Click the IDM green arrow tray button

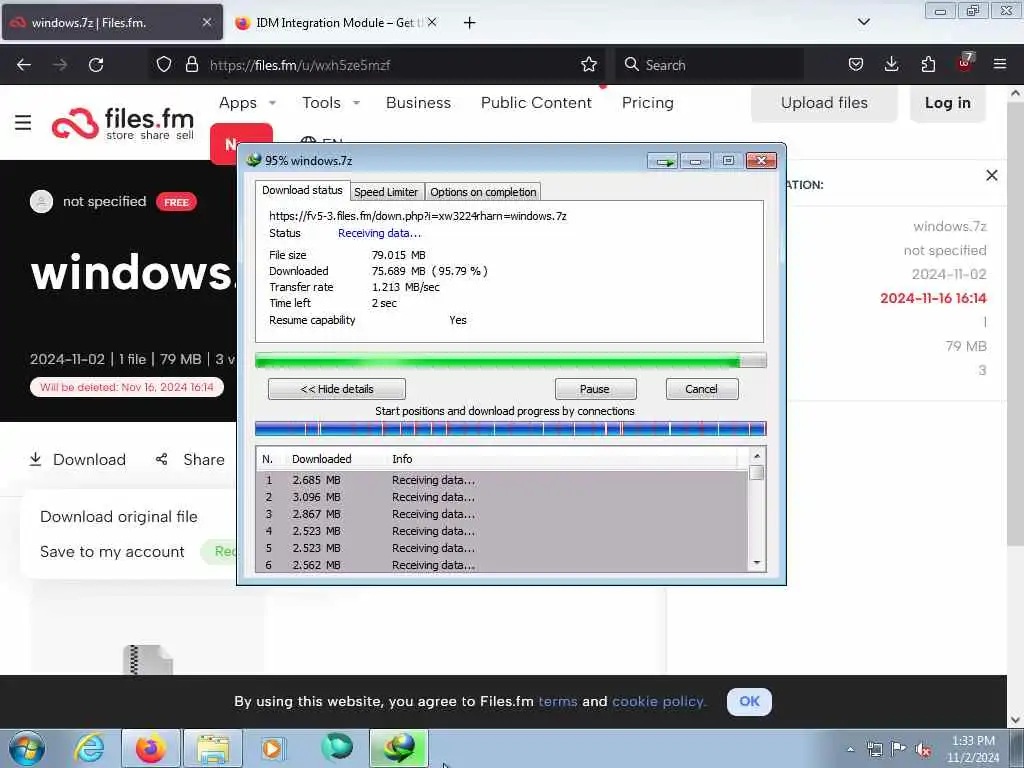pyautogui.click(x=664, y=161)
